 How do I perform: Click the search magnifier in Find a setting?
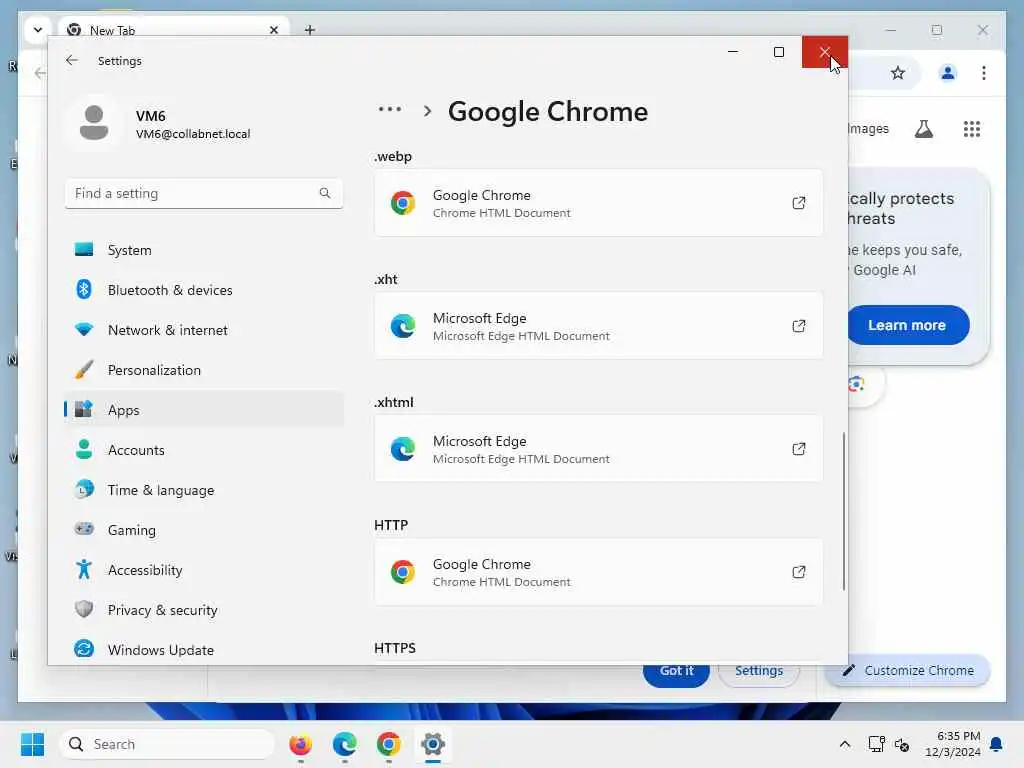coord(325,193)
